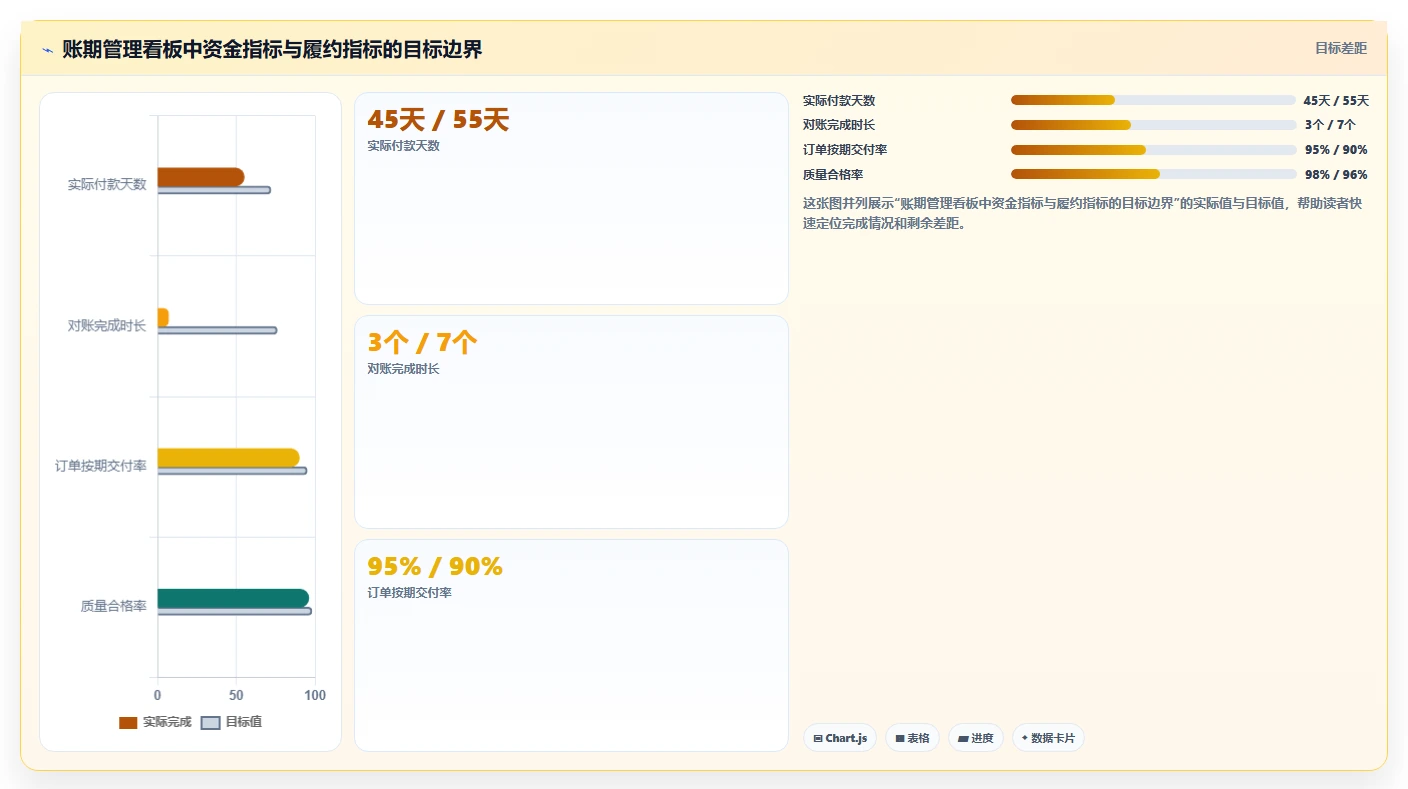Screen dimensions: 1408x789
Task: Click the brown 实际付款天数 actual bar in chart
Action: [201, 177]
